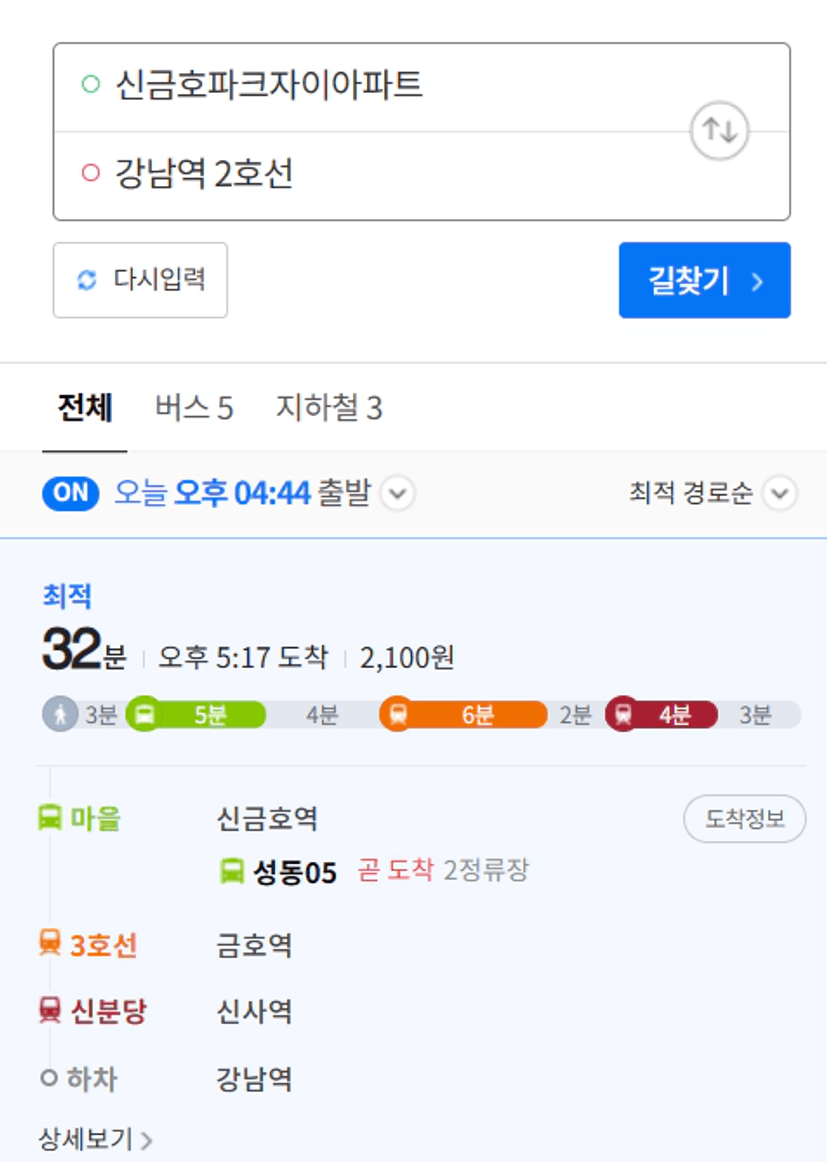This screenshot has height=1162, width=827.
Task: Swap origin and destination with arrows icon
Action: (719, 131)
